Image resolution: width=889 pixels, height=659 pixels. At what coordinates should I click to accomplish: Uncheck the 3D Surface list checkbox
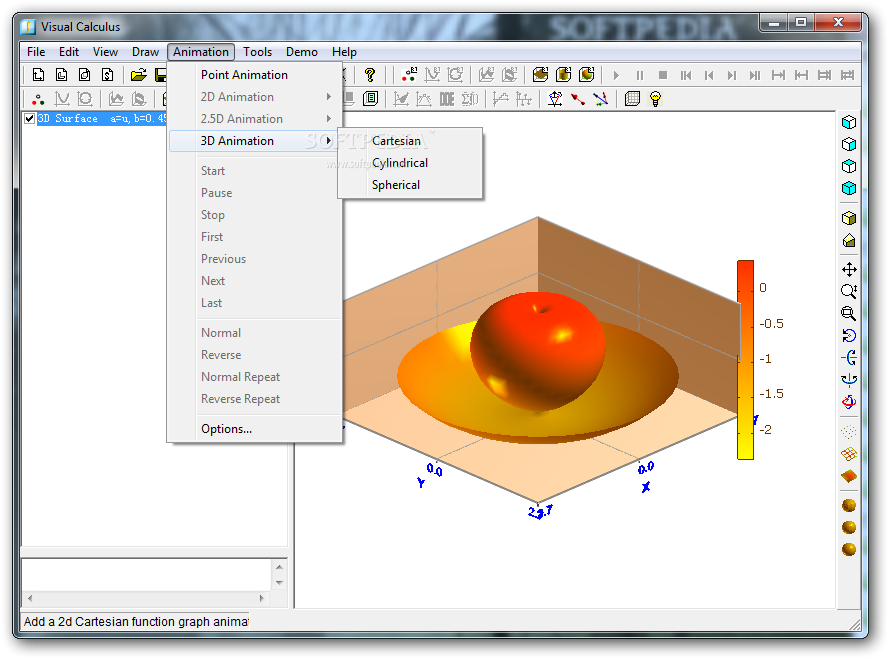point(29,119)
